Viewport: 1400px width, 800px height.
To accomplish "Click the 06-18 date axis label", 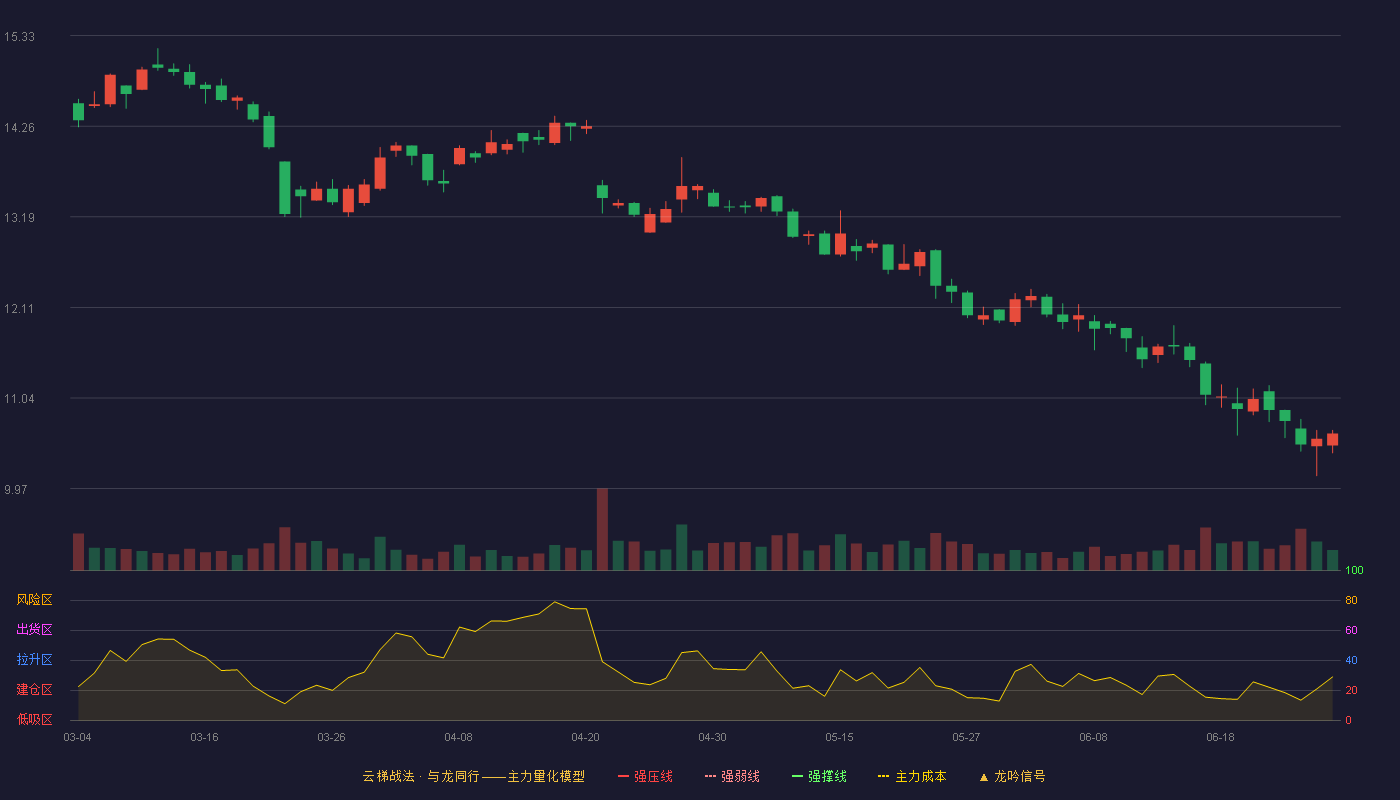I will (1220, 737).
